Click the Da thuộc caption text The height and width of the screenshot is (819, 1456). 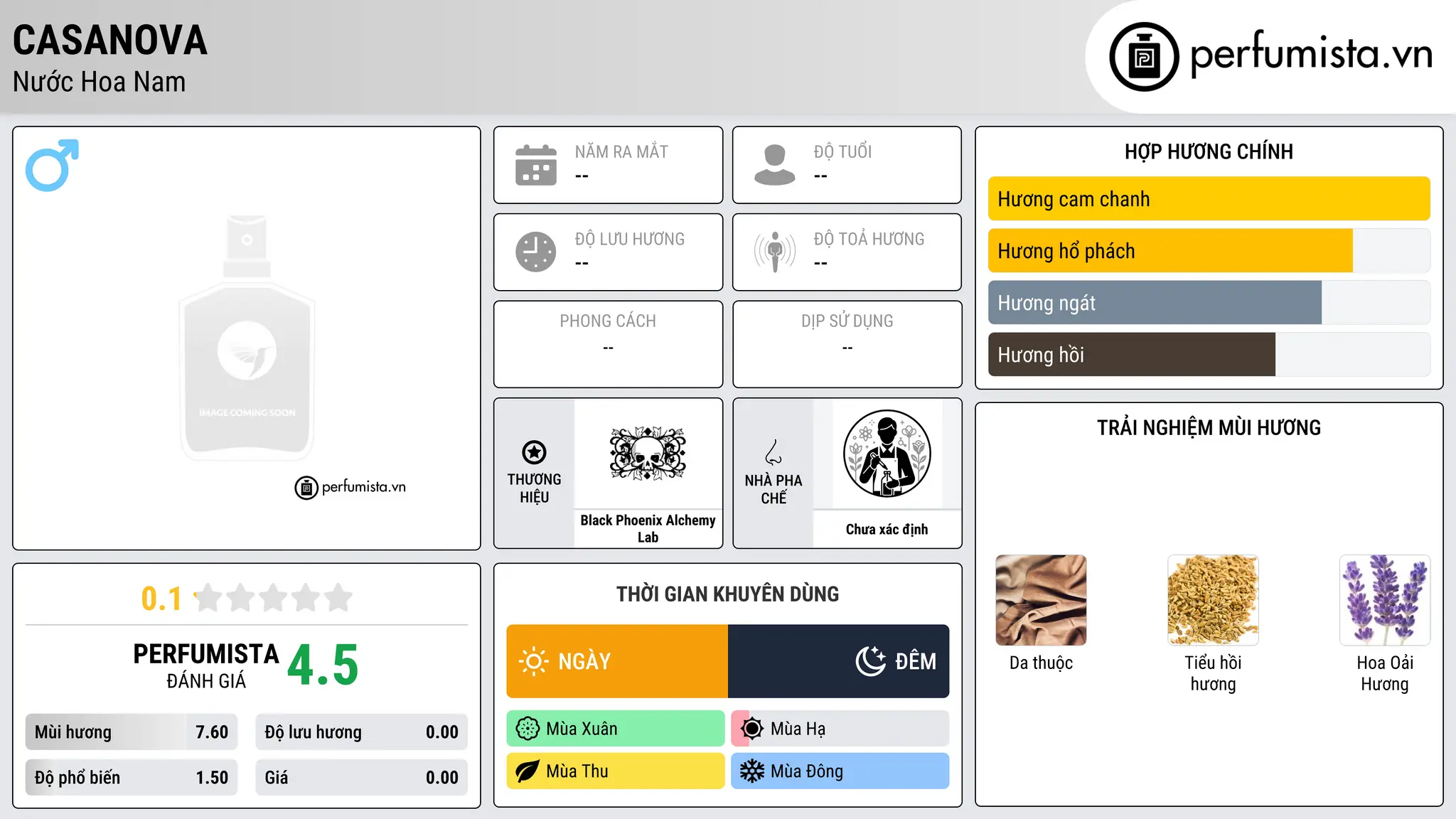pos(1042,663)
